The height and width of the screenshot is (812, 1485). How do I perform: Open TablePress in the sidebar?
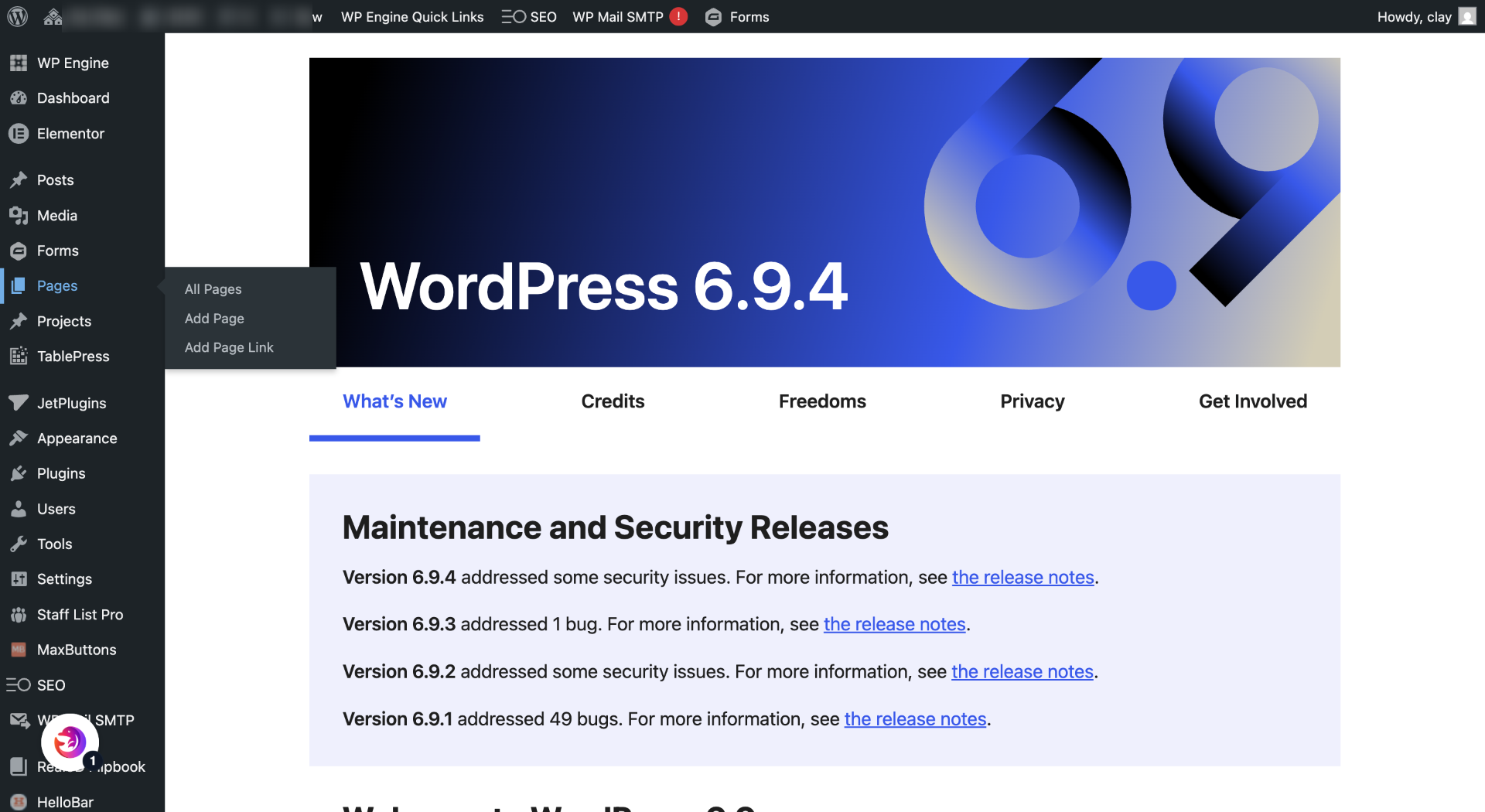pos(82,356)
